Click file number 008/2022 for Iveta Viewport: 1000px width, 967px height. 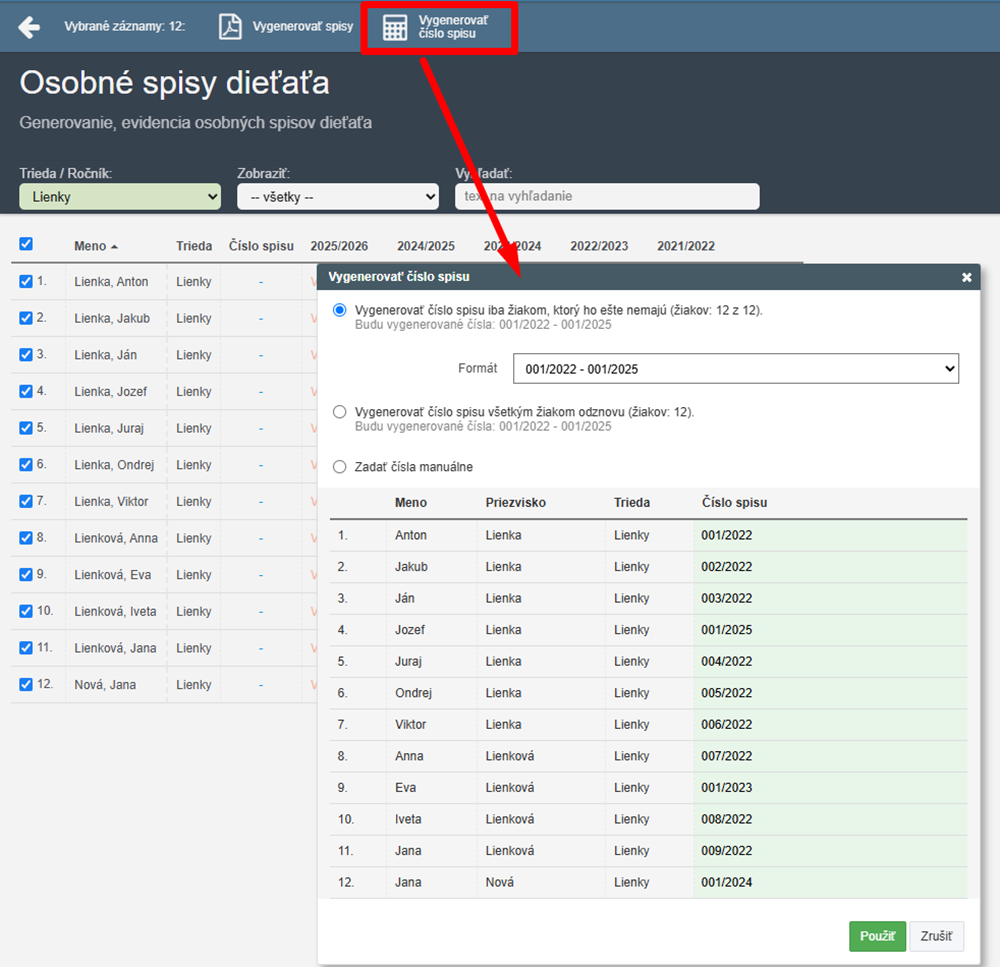pos(726,820)
